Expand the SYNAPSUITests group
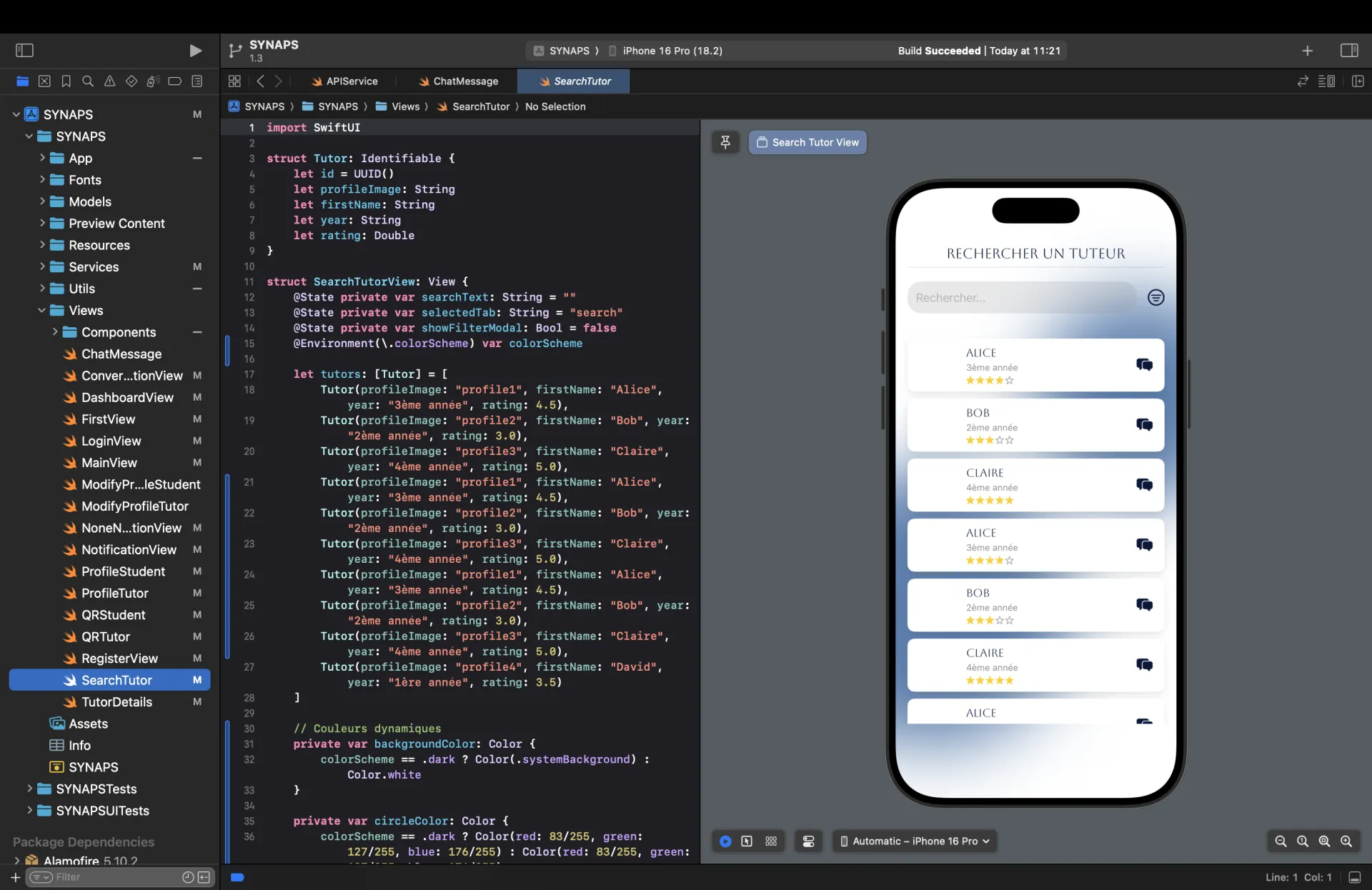The height and width of the screenshot is (890, 1372). click(x=29, y=811)
